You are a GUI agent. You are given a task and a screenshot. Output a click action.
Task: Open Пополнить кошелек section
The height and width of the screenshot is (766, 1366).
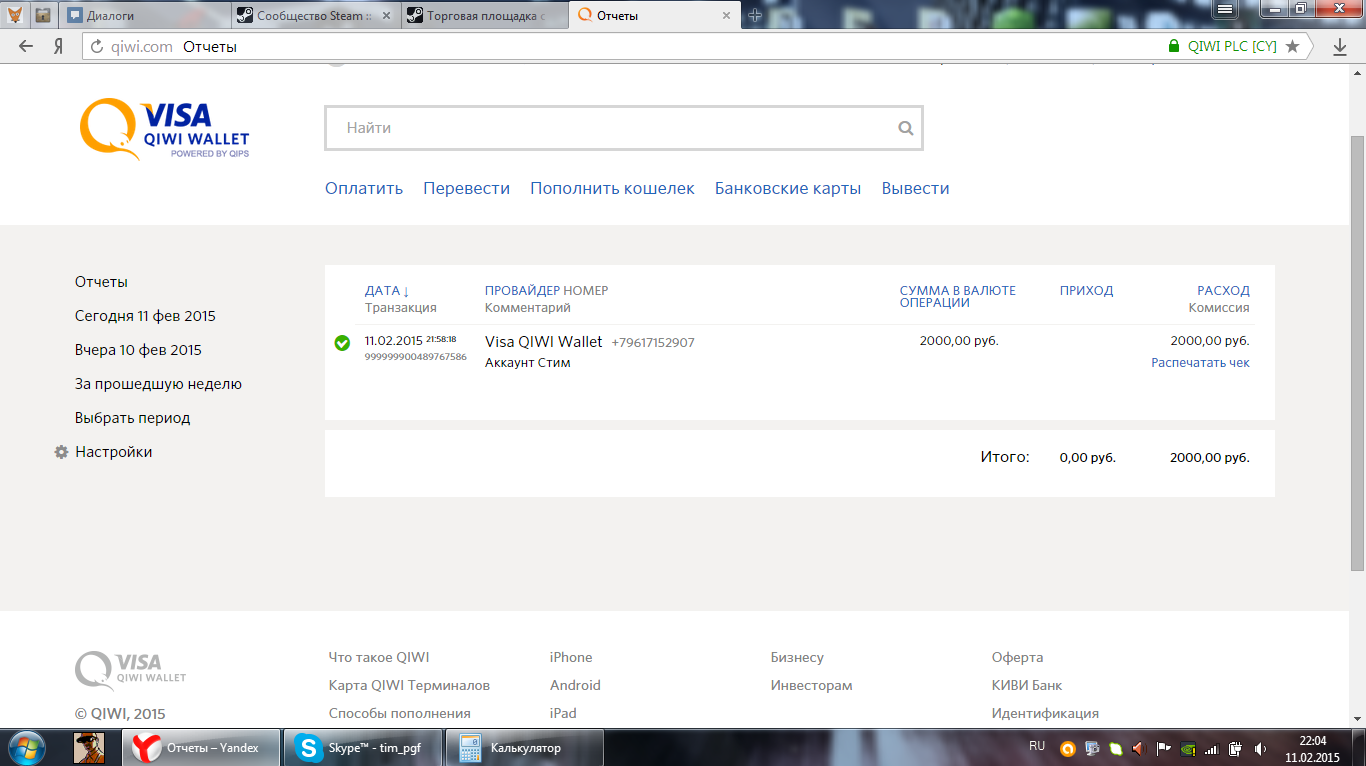point(612,188)
